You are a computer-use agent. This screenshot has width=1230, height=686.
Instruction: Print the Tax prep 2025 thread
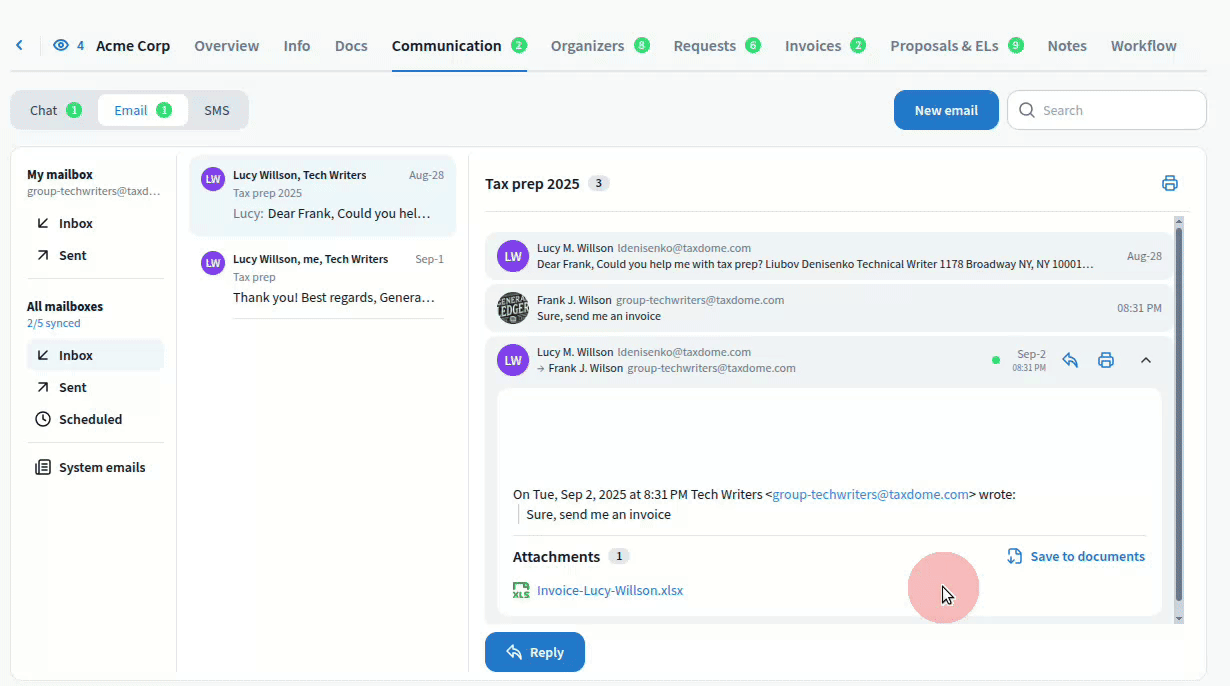pos(1169,183)
